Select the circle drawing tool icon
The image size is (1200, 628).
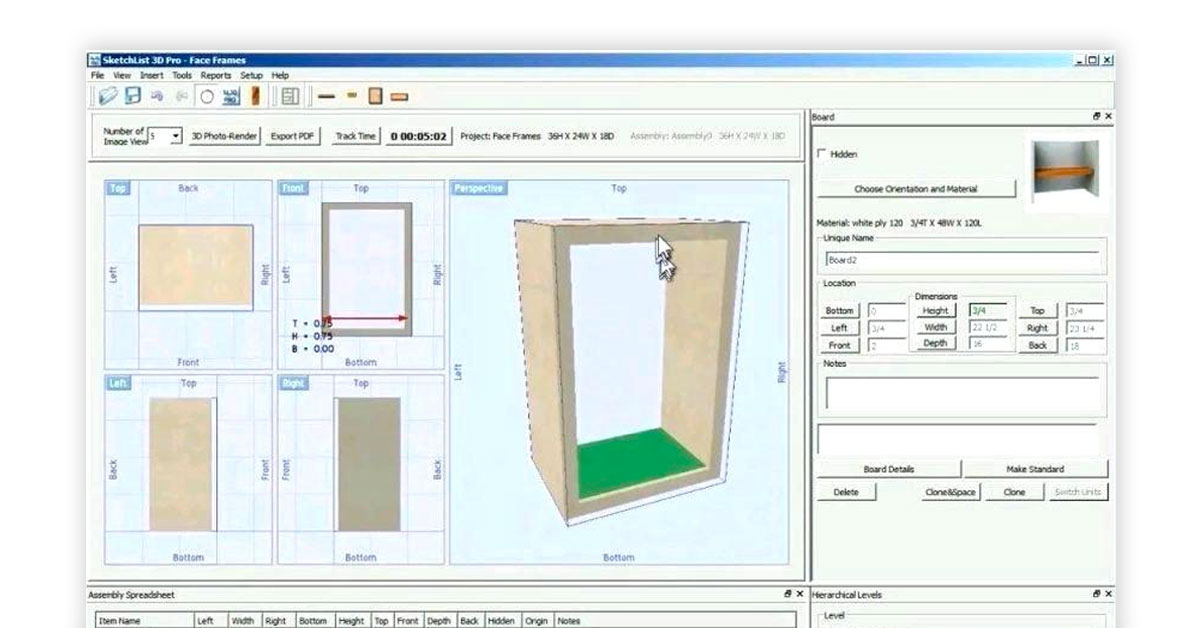tap(206, 95)
